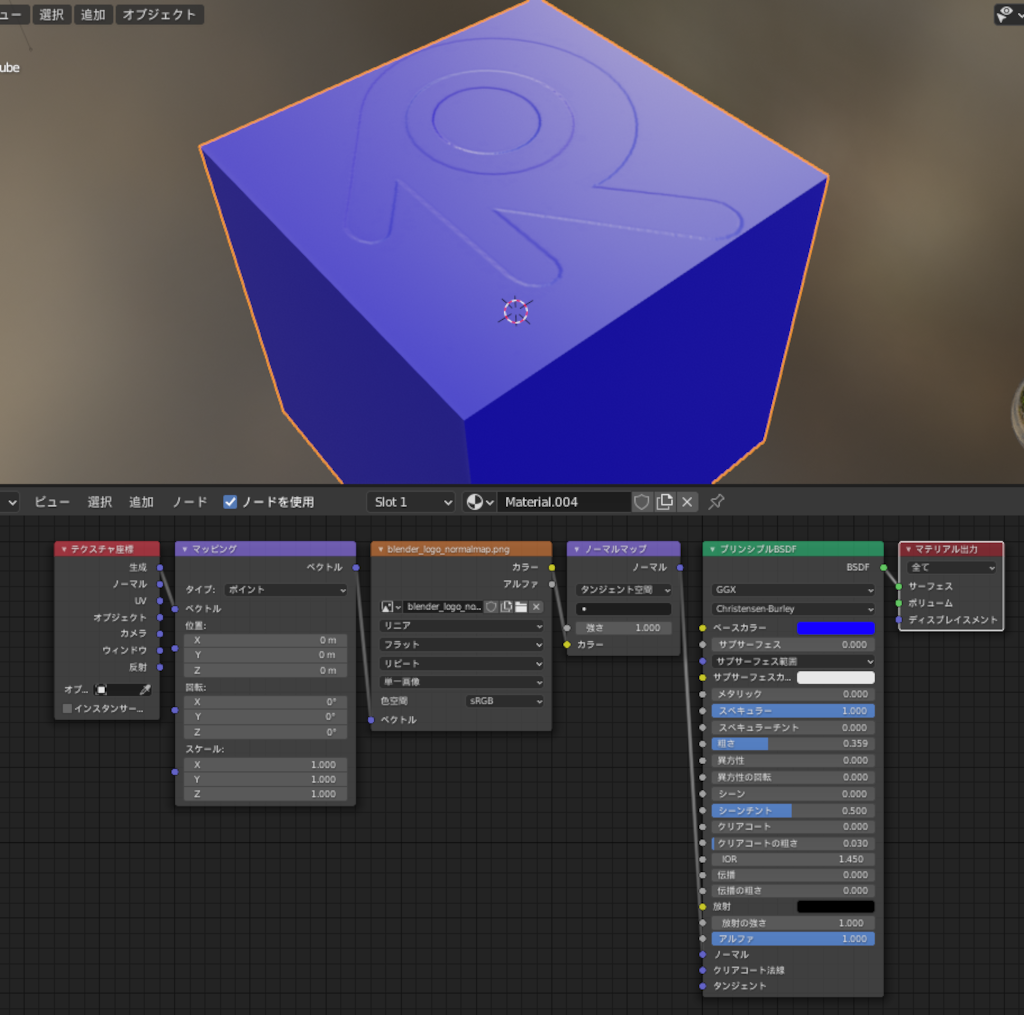Click the black 放射 color swatch
Screen dimensions: 1024x1015
coord(836,907)
